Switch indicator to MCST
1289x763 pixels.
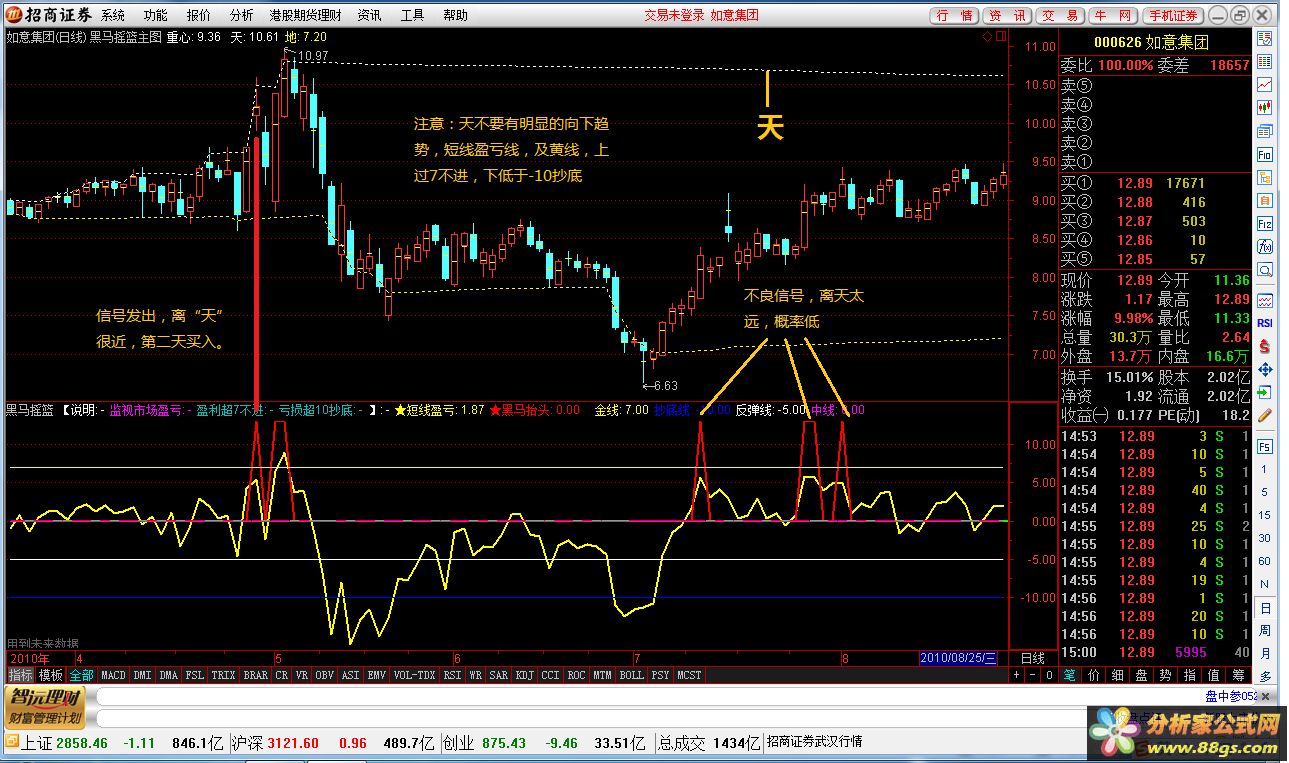pyautogui.click(x=689, y=675)
